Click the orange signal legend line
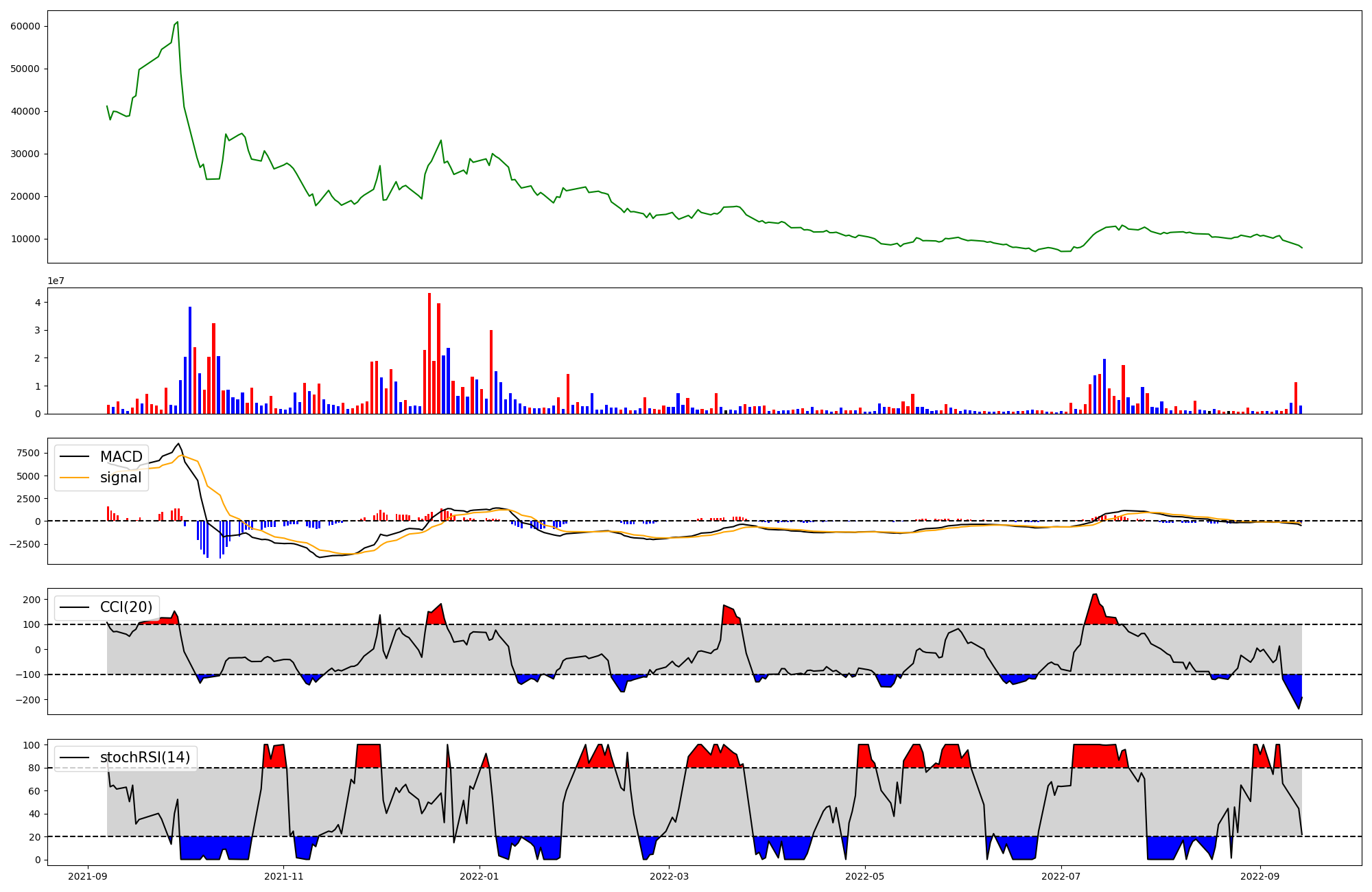The width and height of the screenshot is (1372, 892). (x=74, y=478)
